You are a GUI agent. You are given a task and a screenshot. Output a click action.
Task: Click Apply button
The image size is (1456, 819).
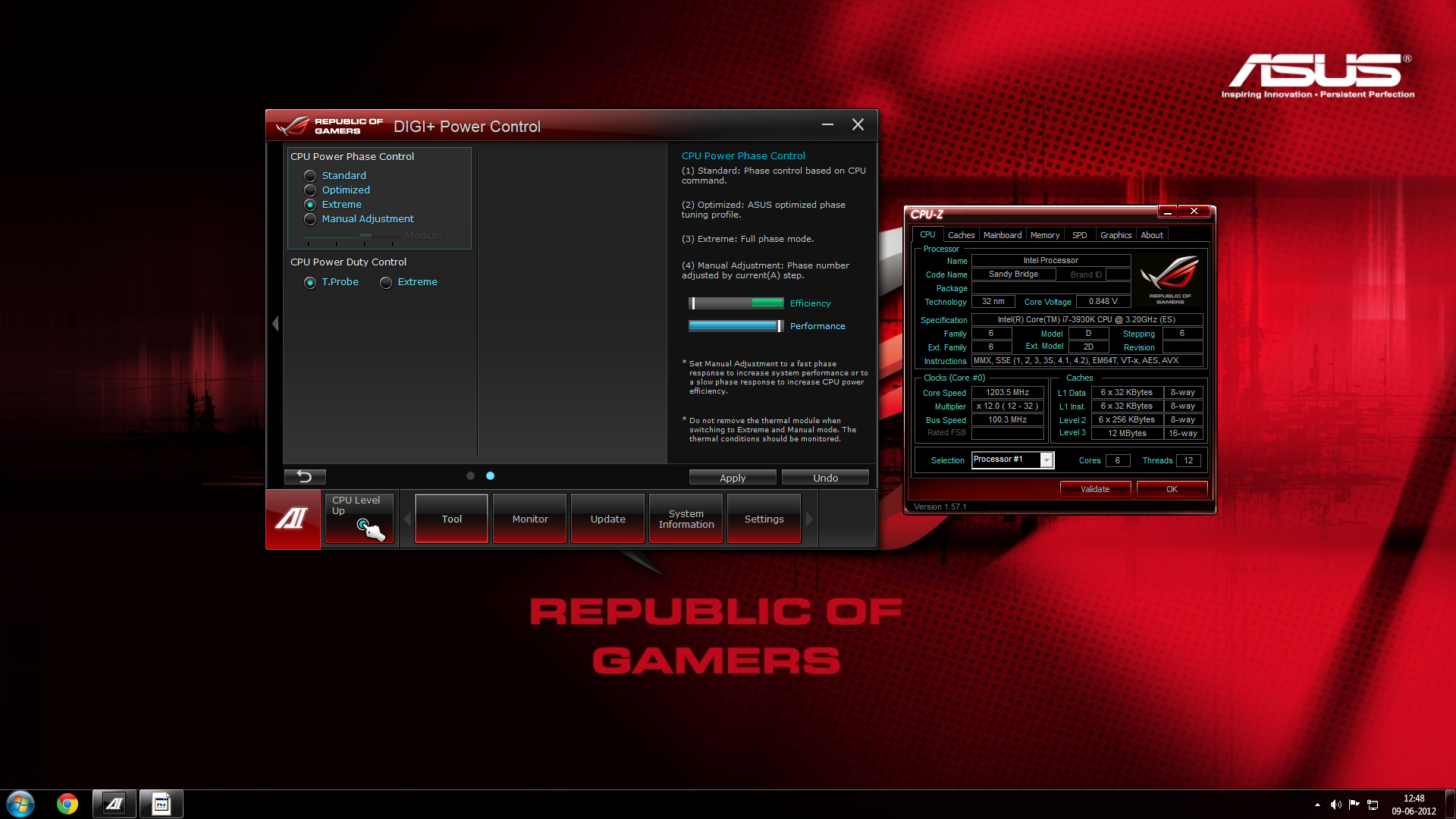(x=733, y=478)
